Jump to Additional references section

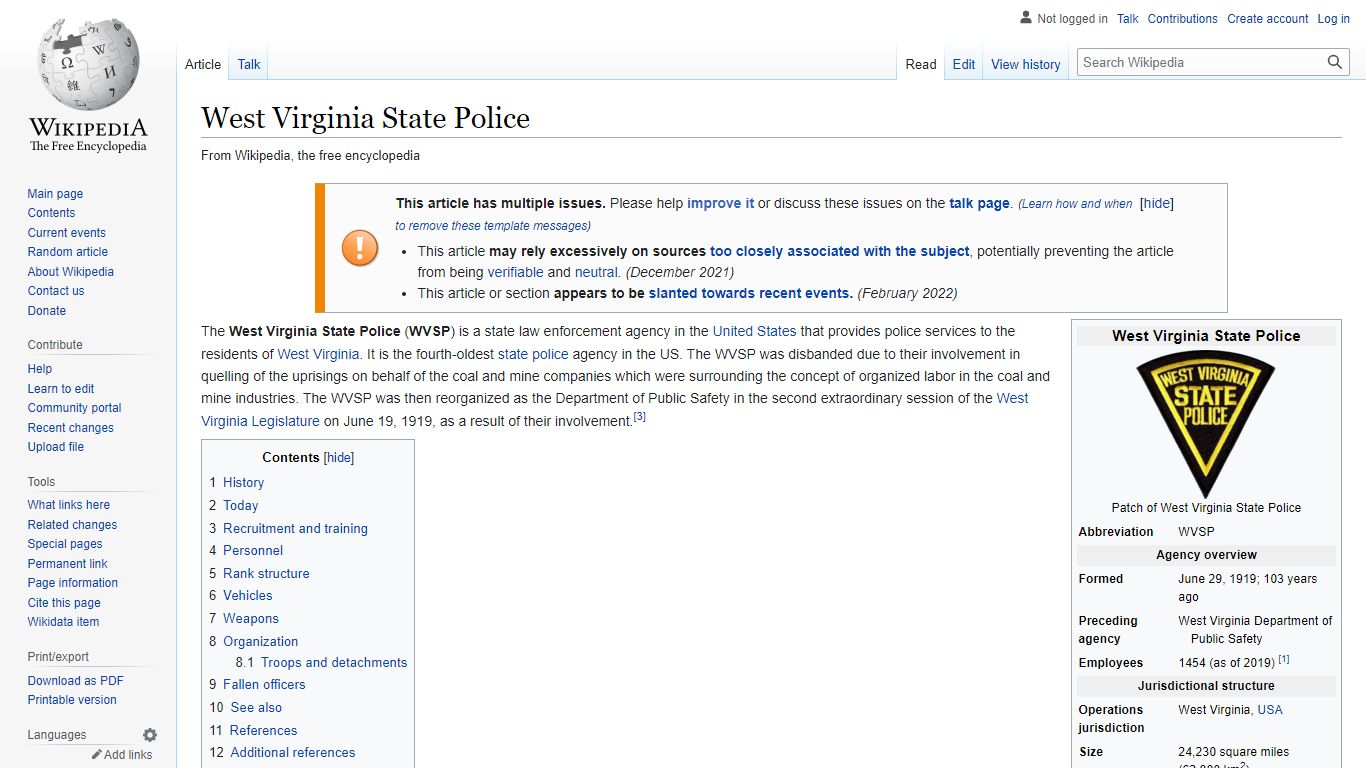coord(293,752)
